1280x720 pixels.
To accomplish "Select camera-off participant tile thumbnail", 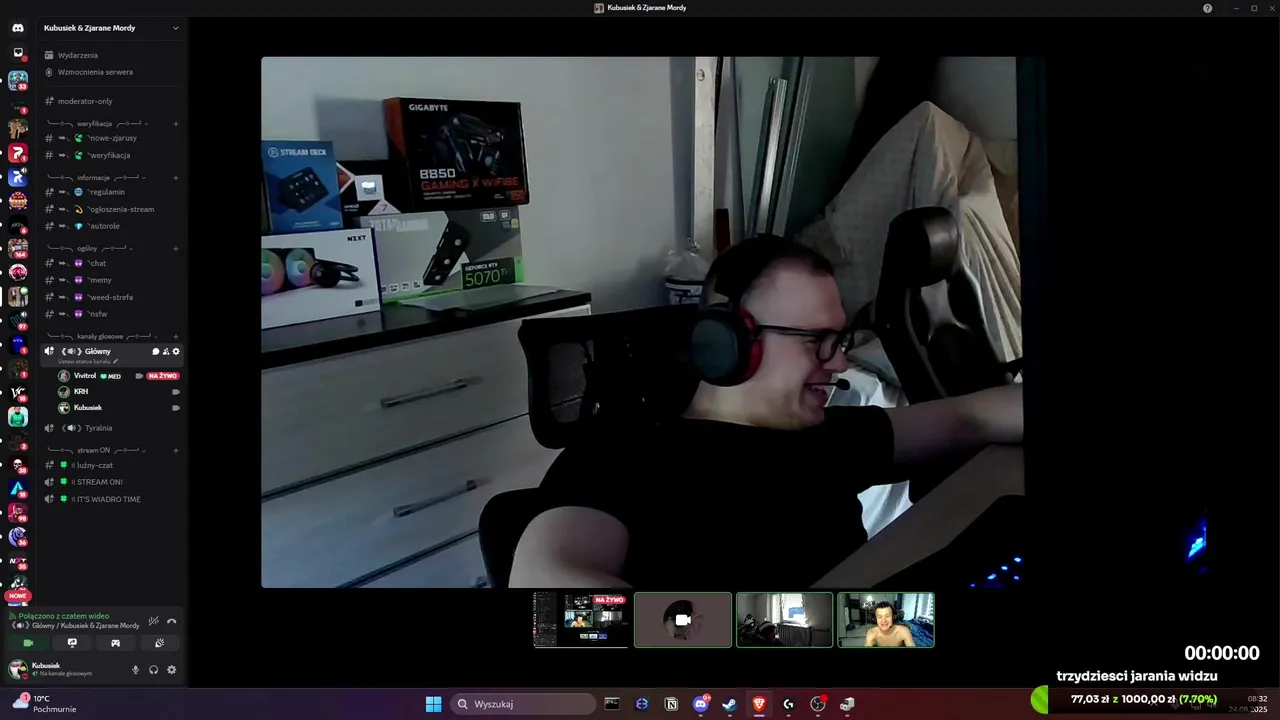I will tap(683, 620).
